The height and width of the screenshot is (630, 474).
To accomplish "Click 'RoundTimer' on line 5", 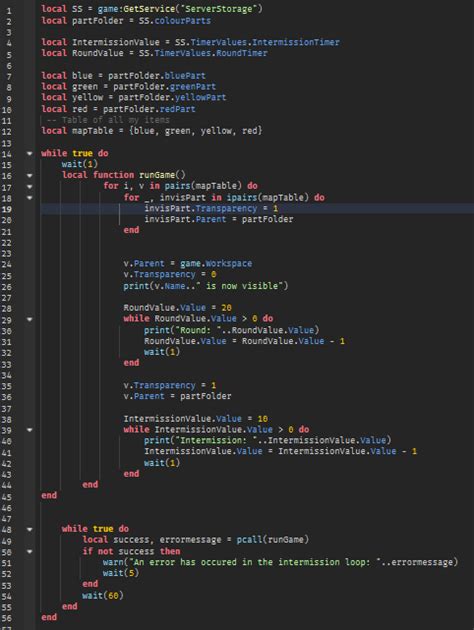I will point(242,53).
